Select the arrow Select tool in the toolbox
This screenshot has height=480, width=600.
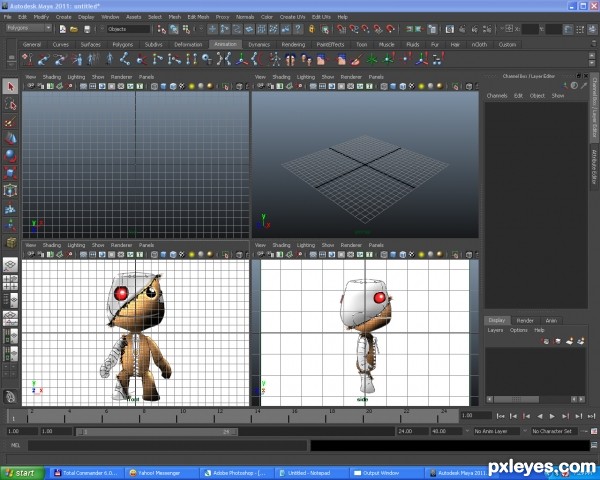11,87
